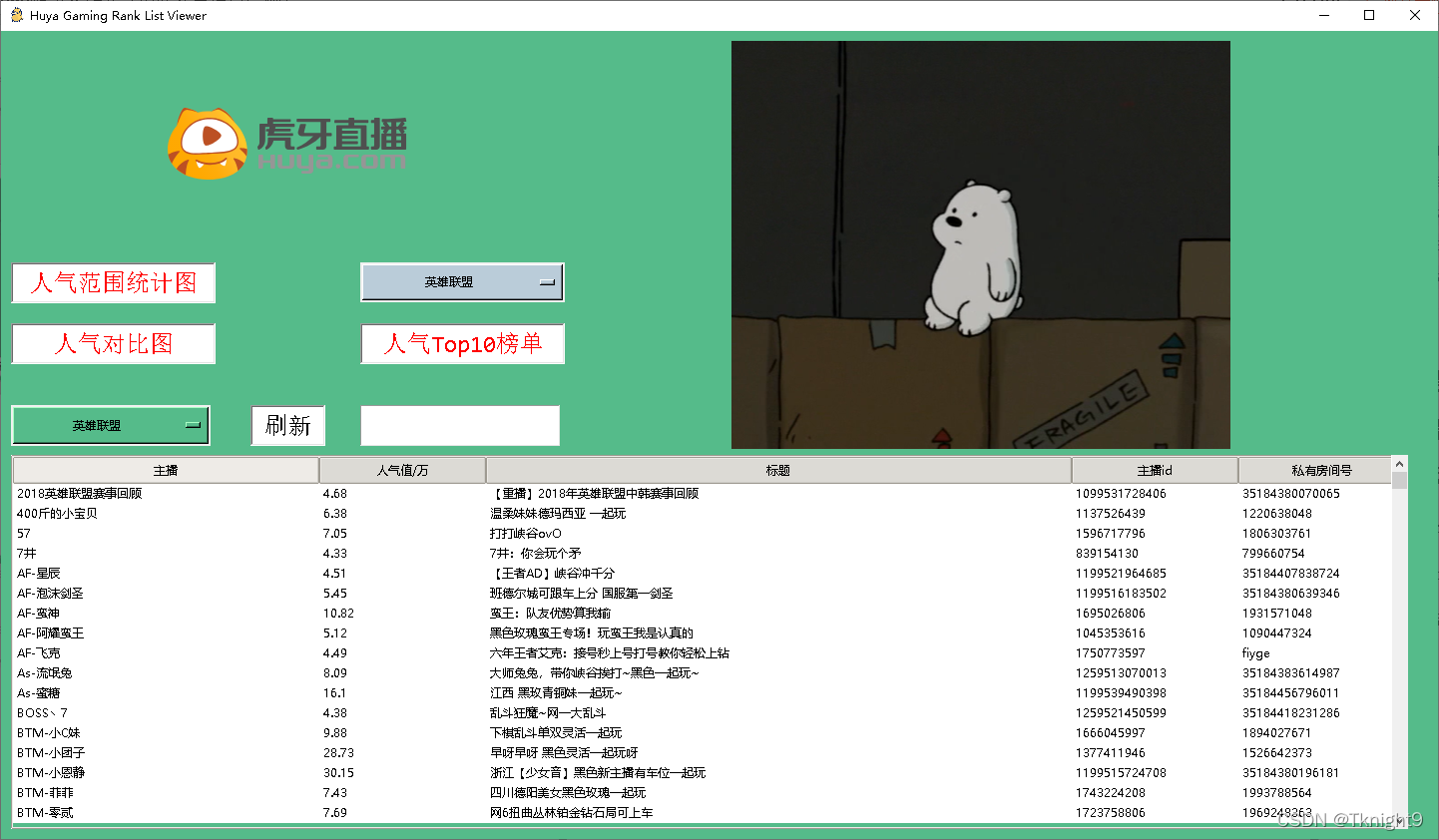The image size is (1439, 840).
Task: Open lower 英雄联盟 dropdown beside 刷新
Action: (111, 425)
